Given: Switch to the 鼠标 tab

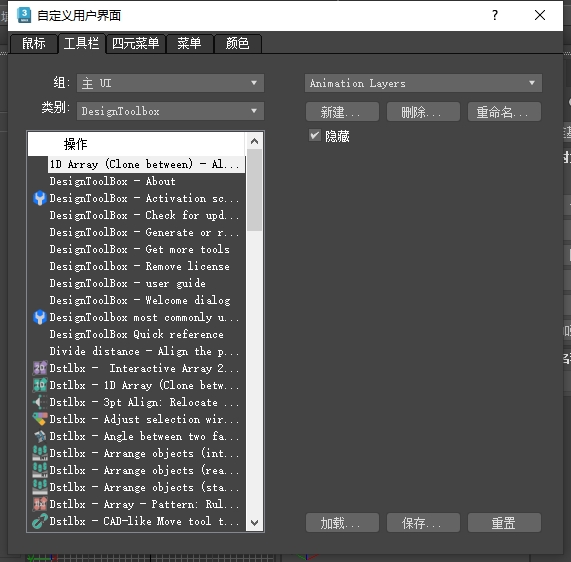Looking at the screenshot, I should pos(34,44).
